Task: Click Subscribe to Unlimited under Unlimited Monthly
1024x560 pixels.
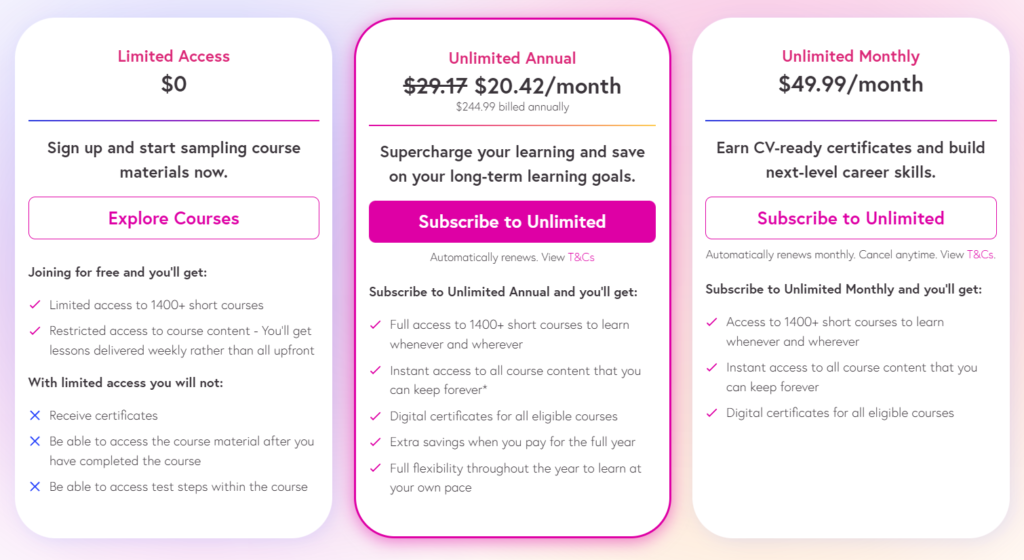Action: point(850,218)
